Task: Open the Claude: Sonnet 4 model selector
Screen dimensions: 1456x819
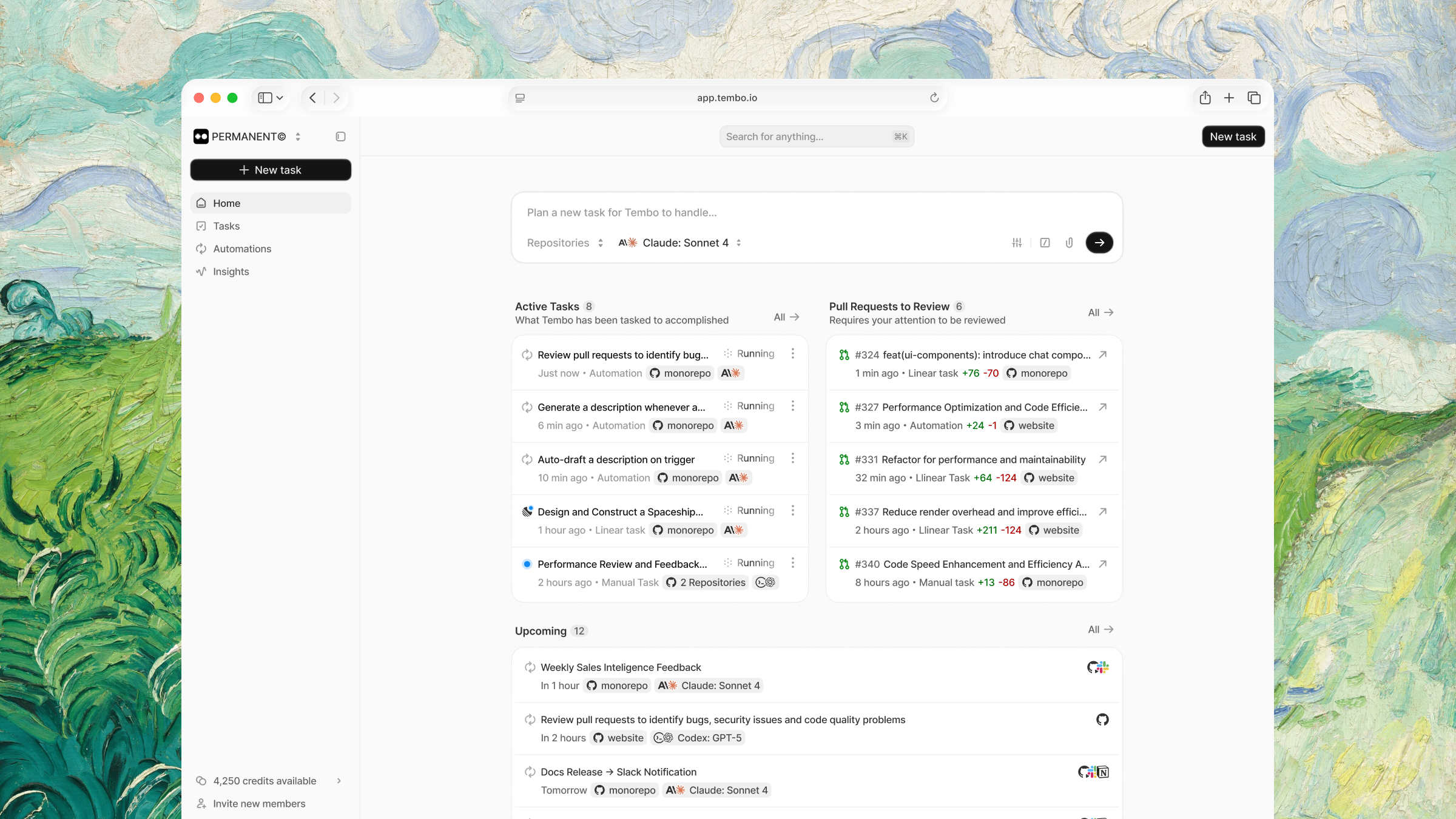Action: click(x=679, y=243)
